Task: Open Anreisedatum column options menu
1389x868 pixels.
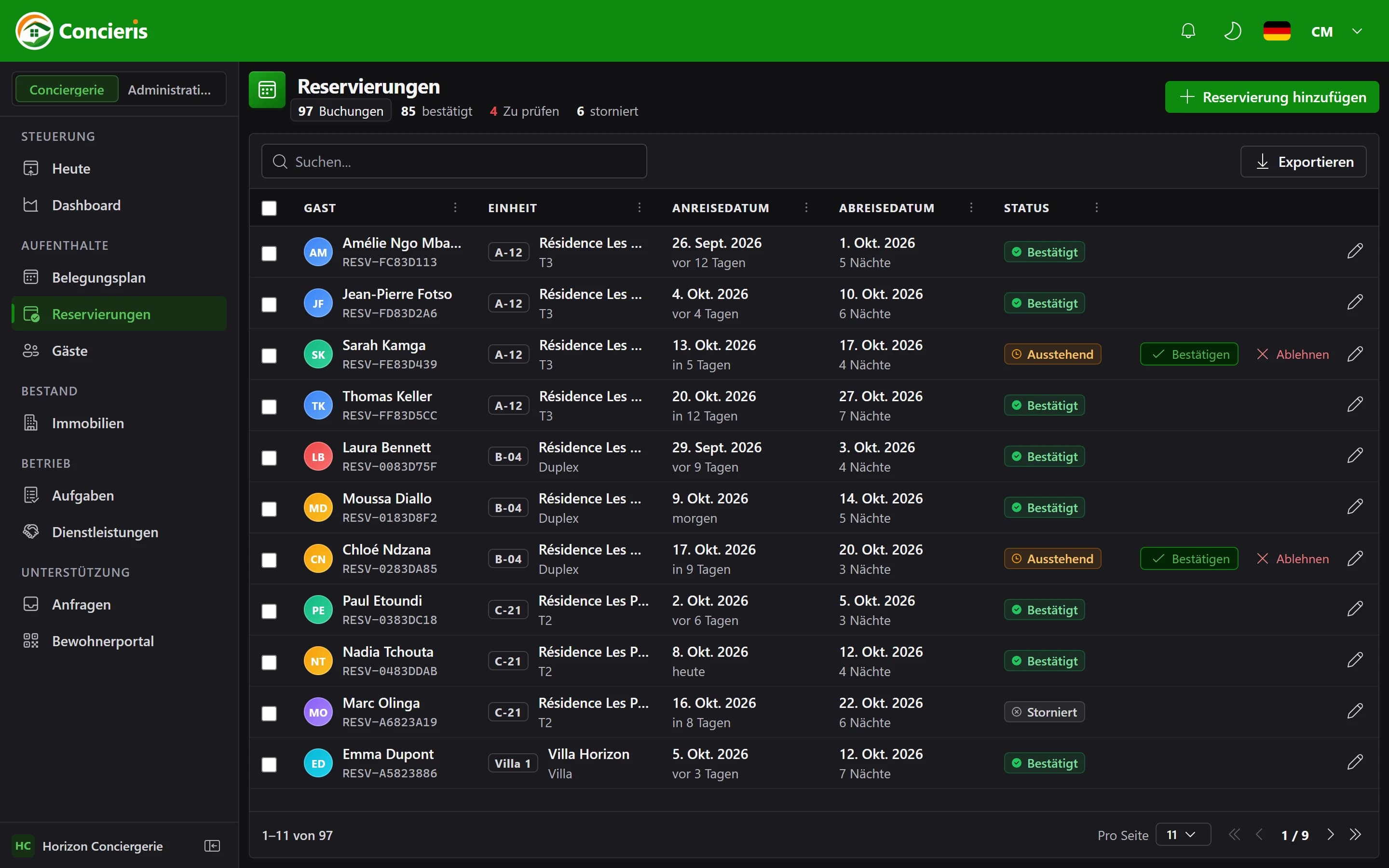Action: [806, 207]
